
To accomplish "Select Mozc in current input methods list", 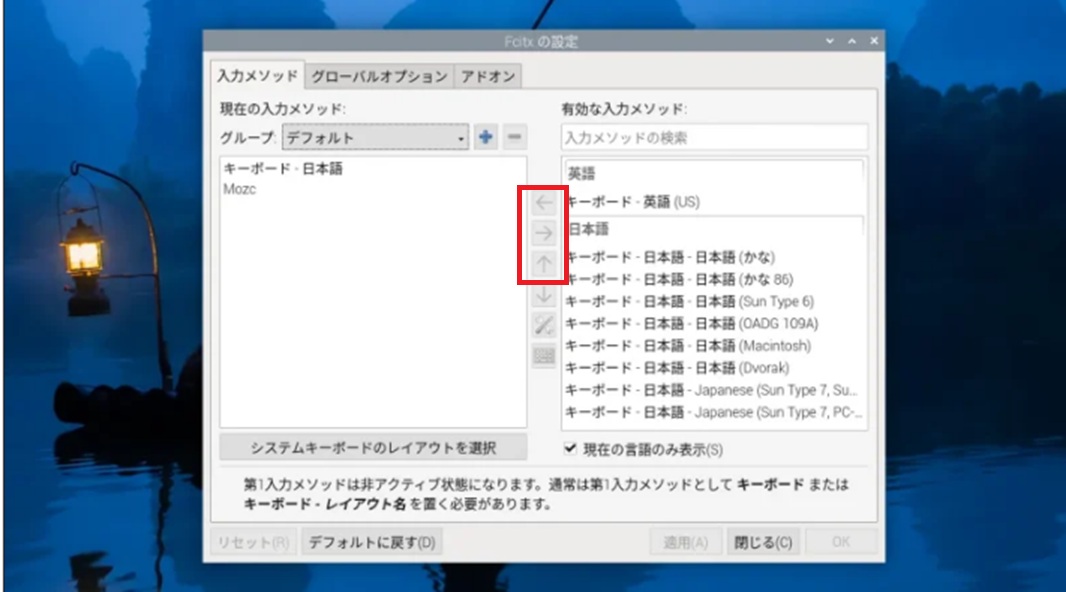I will [240, 189].
